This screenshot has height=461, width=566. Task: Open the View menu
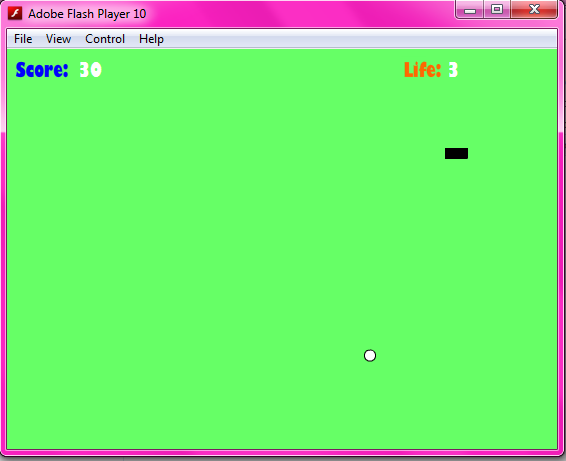coord(58,39)
